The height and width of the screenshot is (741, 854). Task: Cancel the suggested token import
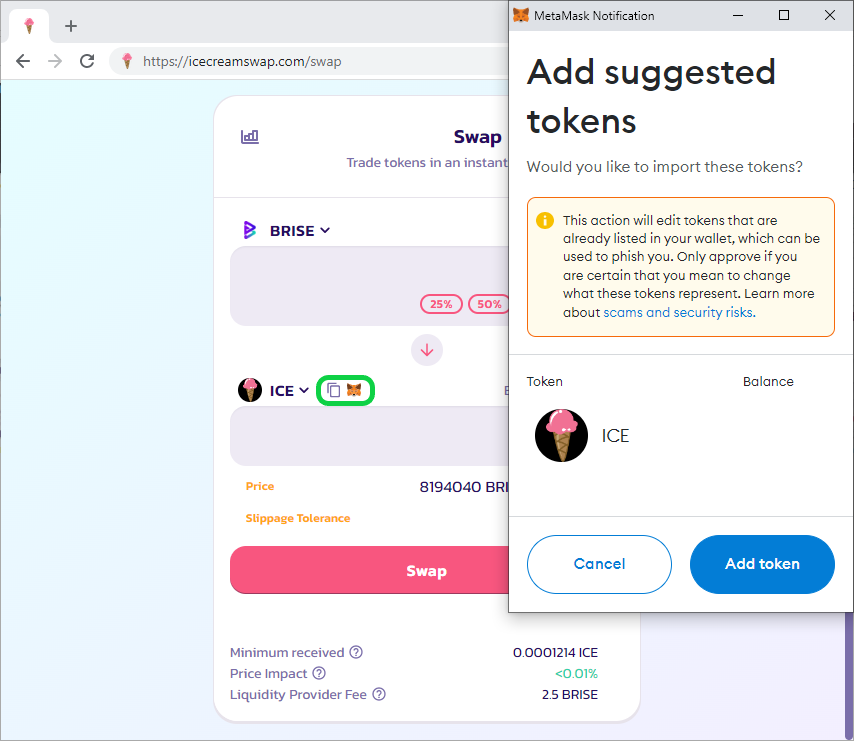pos(599,564)
